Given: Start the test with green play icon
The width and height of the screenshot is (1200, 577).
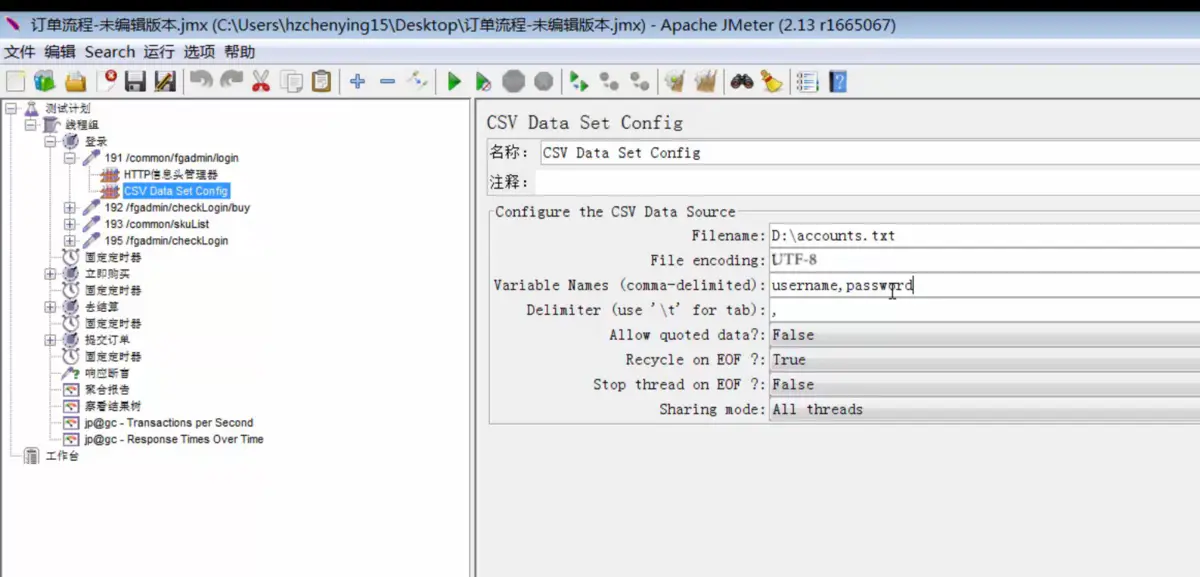Looking at the screenshot, I should point(454,81).
